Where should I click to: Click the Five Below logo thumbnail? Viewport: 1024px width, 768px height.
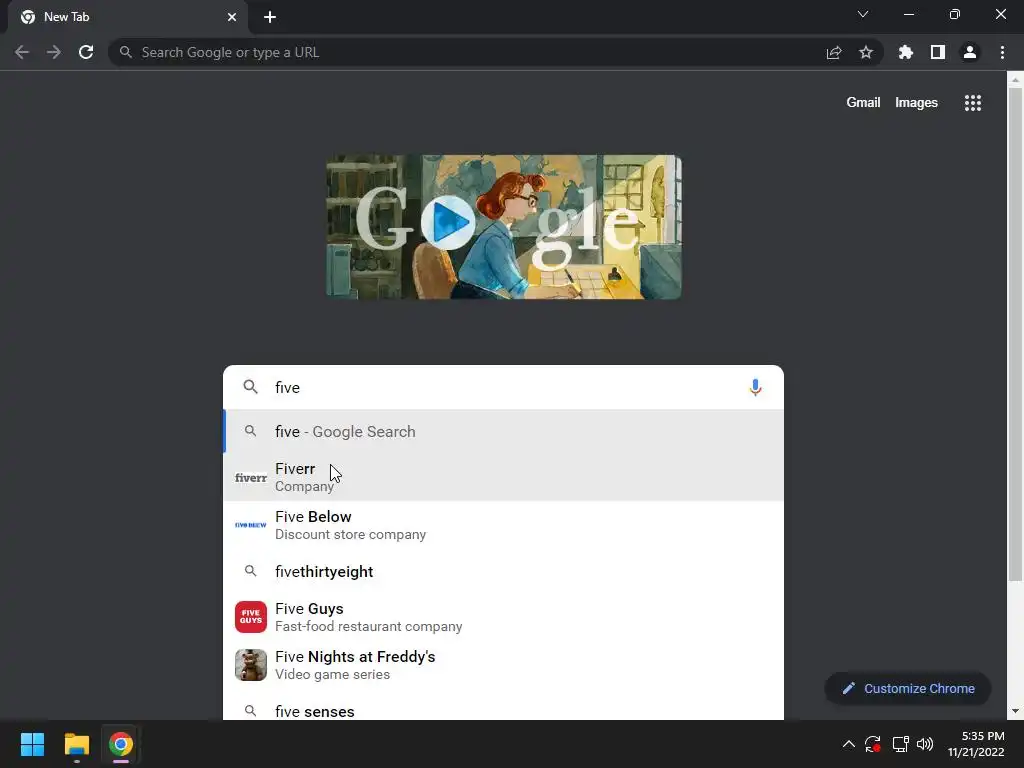[251, 525]
